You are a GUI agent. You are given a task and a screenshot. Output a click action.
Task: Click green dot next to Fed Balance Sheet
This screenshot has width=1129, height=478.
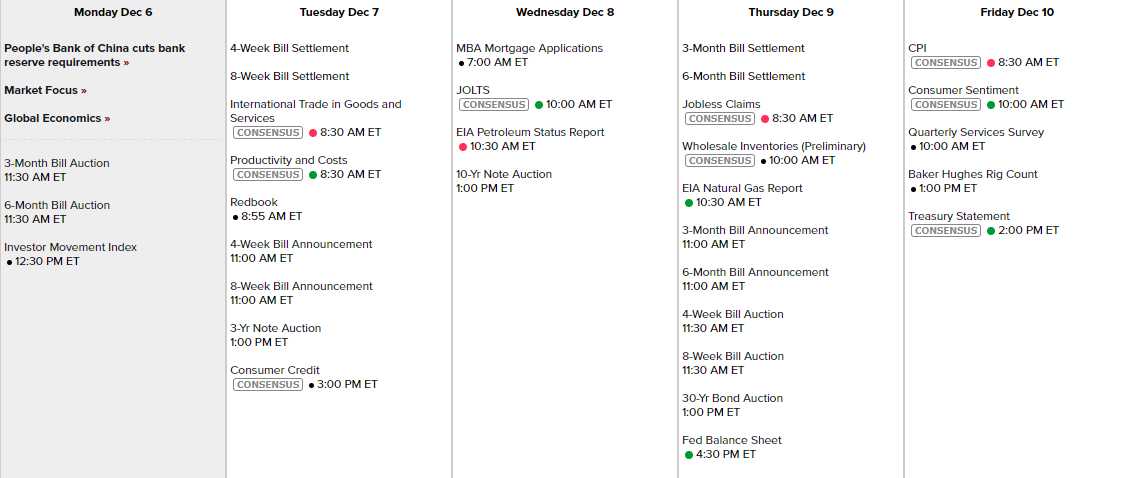click(x=689, y=454)
